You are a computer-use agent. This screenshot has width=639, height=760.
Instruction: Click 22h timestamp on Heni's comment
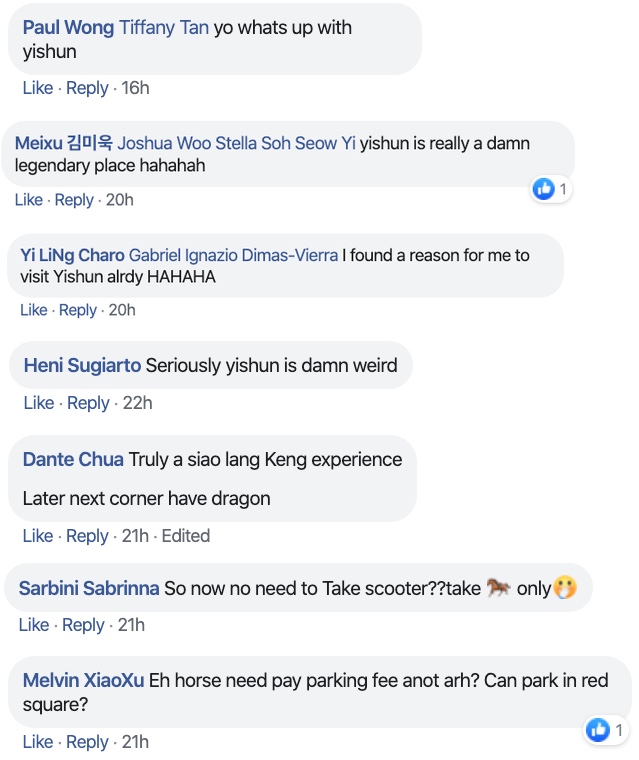[x=137, y=403]
